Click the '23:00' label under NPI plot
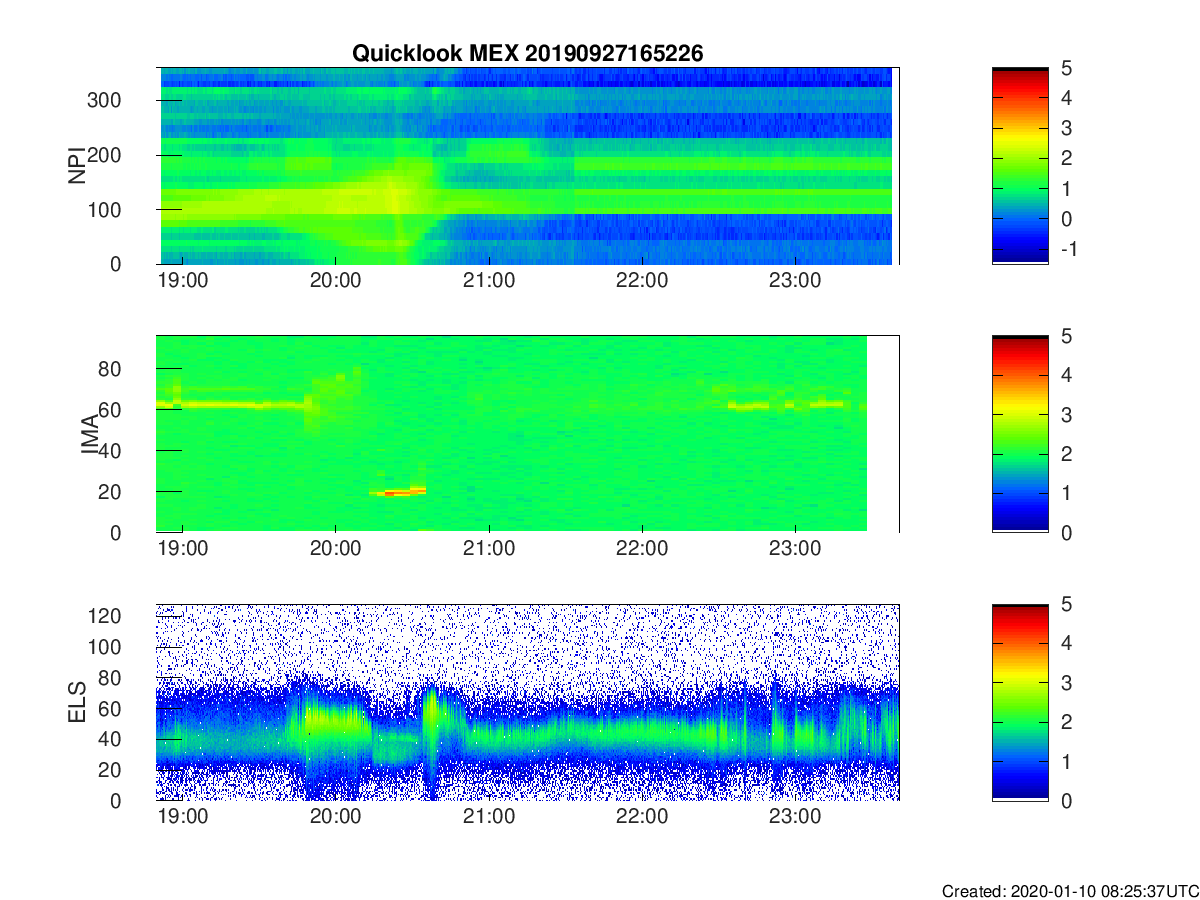The image size is (1200, 900). point(794,281)
